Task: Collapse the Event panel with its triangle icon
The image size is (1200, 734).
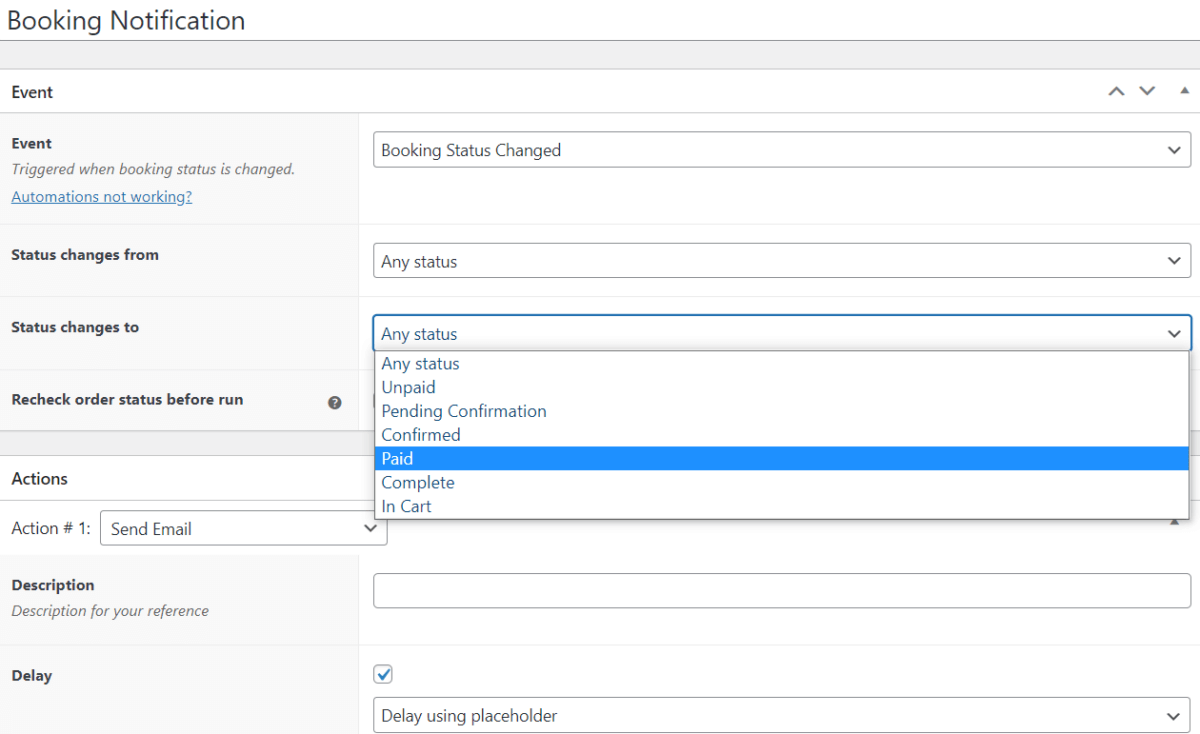Action: (x=1184, y=90)
